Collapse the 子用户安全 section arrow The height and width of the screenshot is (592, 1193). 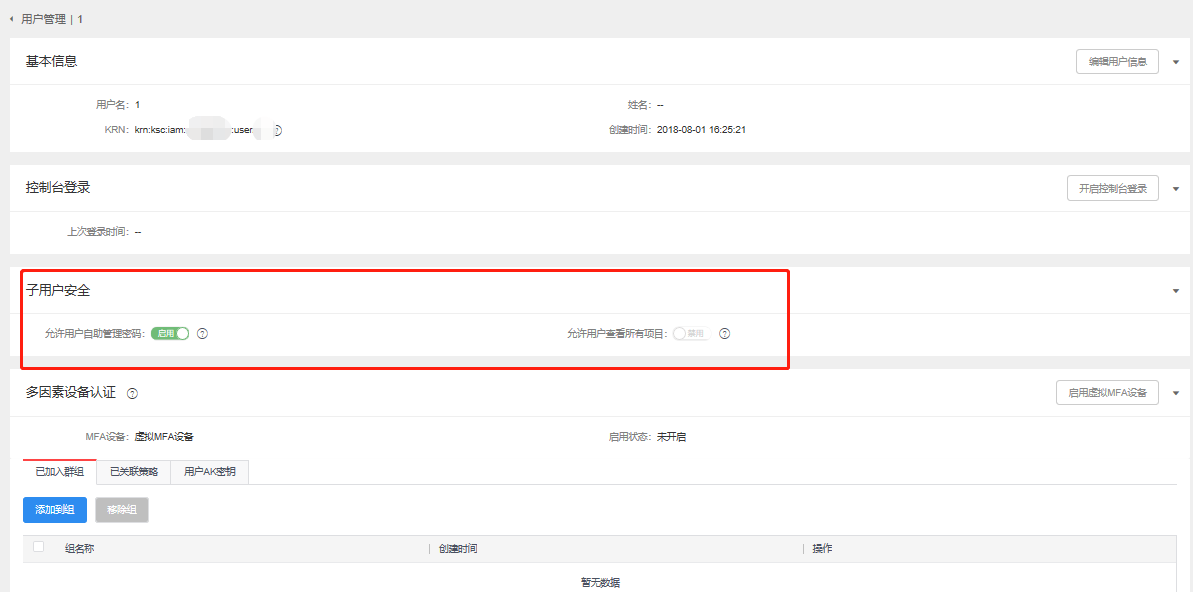(1176, 291)
